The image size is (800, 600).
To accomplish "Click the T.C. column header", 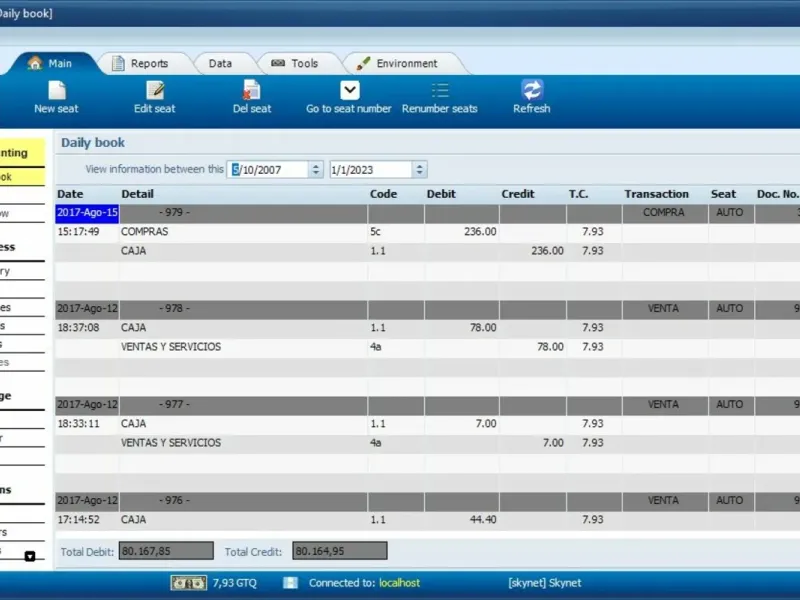I will click(x=579, y=194).
